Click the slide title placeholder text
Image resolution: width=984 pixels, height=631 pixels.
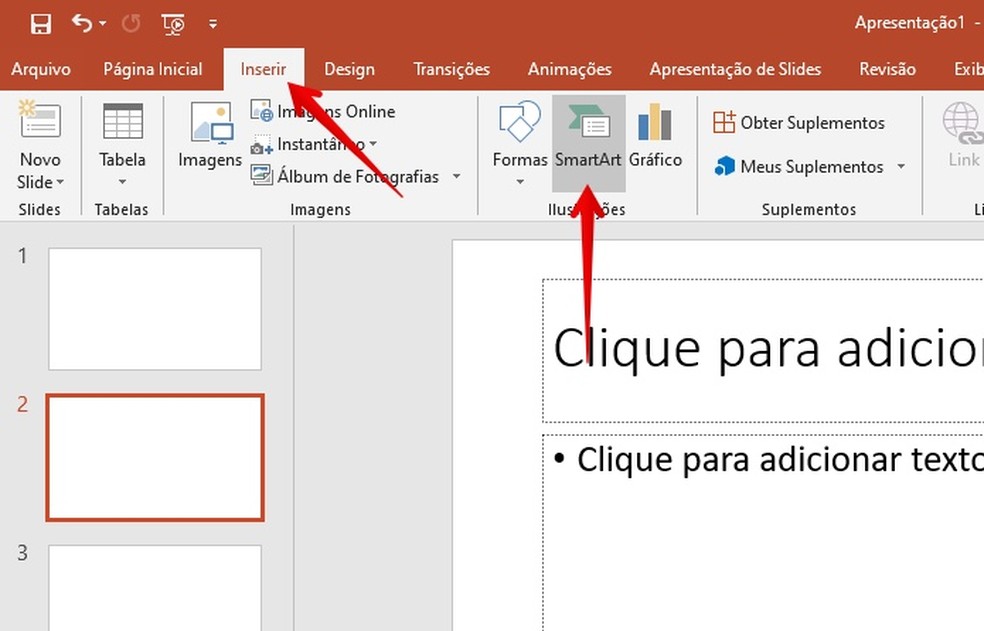point(768,349)
